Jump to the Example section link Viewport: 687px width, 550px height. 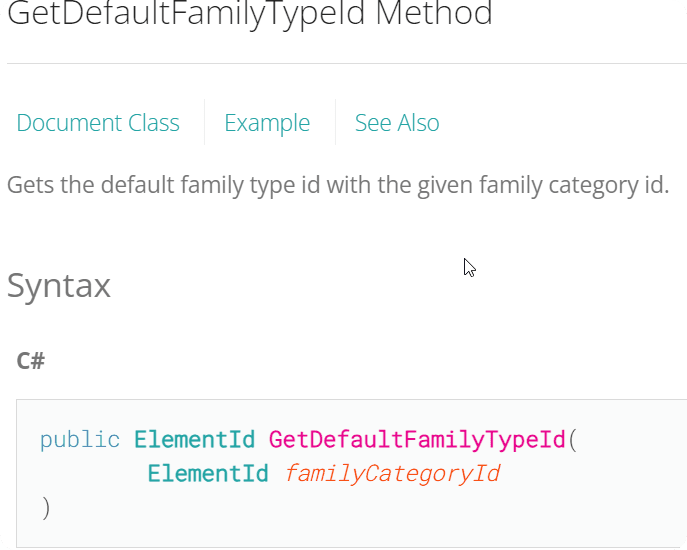267,123
